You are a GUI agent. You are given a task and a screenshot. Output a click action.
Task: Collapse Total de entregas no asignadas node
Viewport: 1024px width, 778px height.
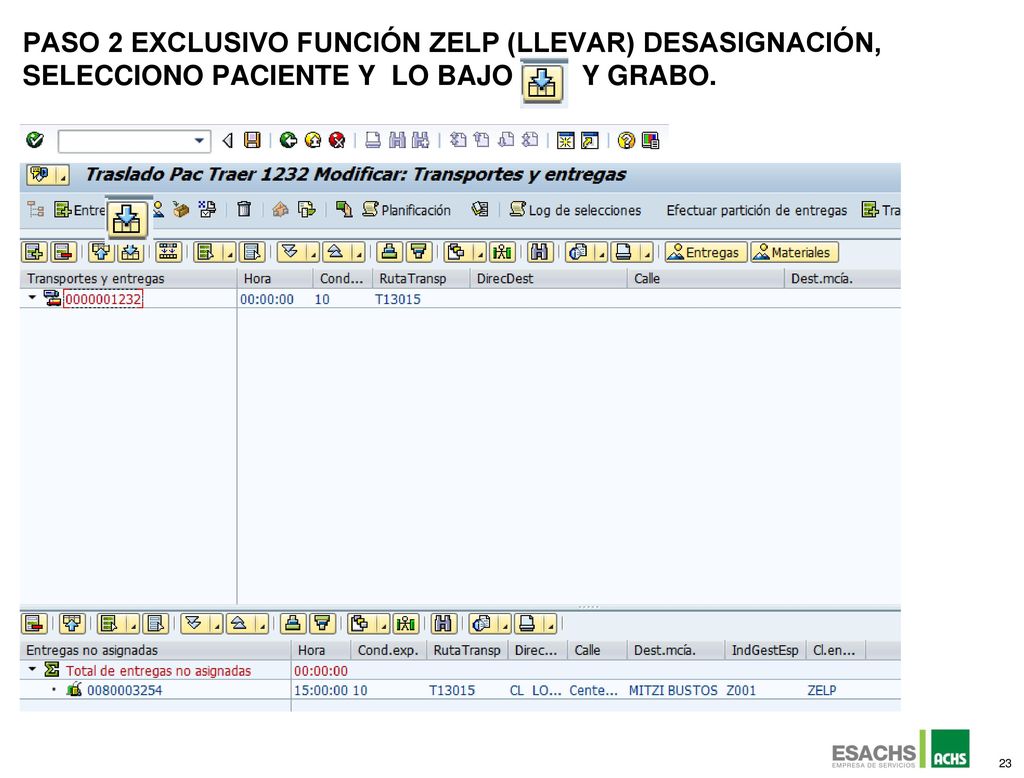coord(32,669)
